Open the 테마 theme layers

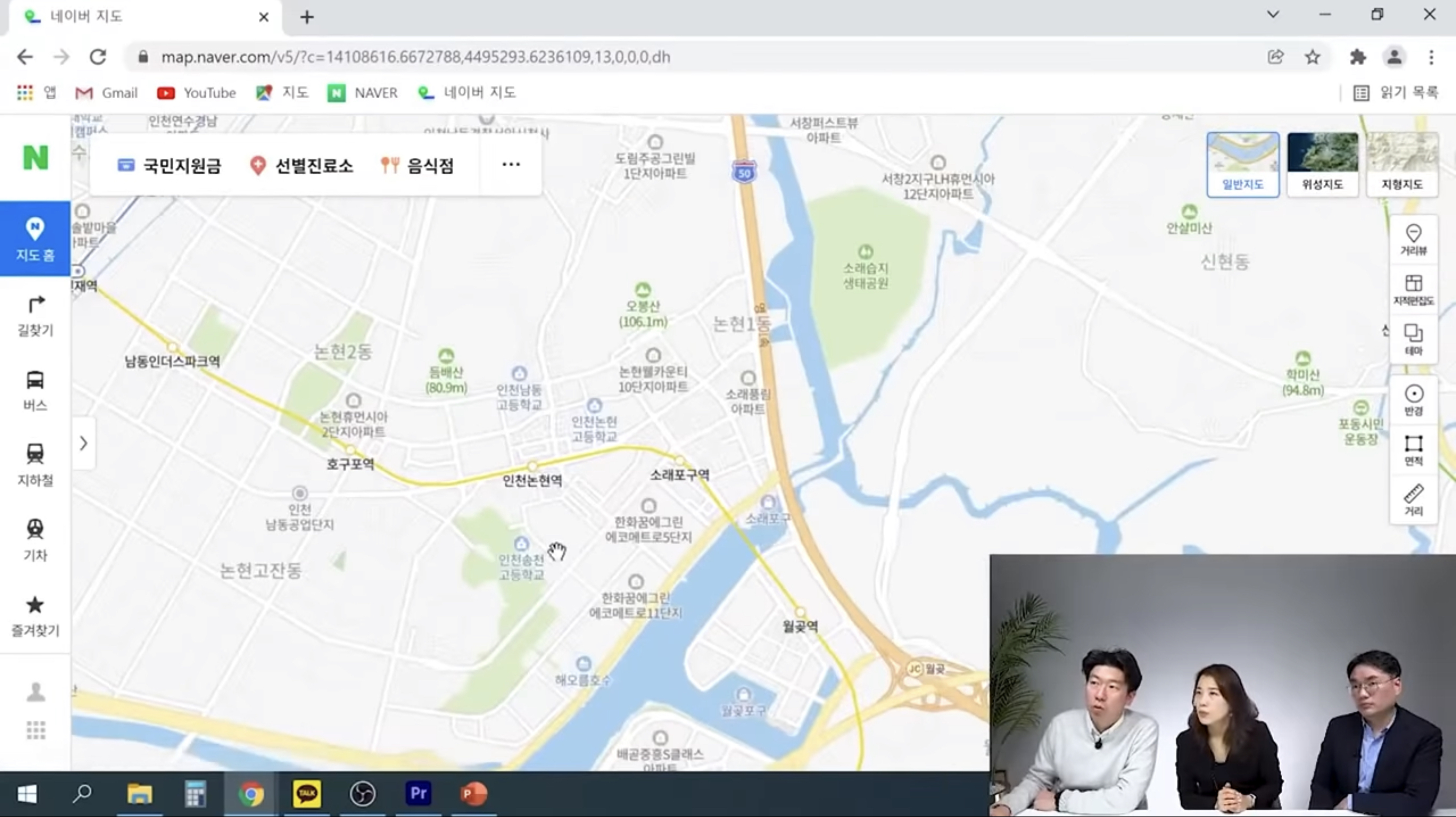pos(1413,339)
